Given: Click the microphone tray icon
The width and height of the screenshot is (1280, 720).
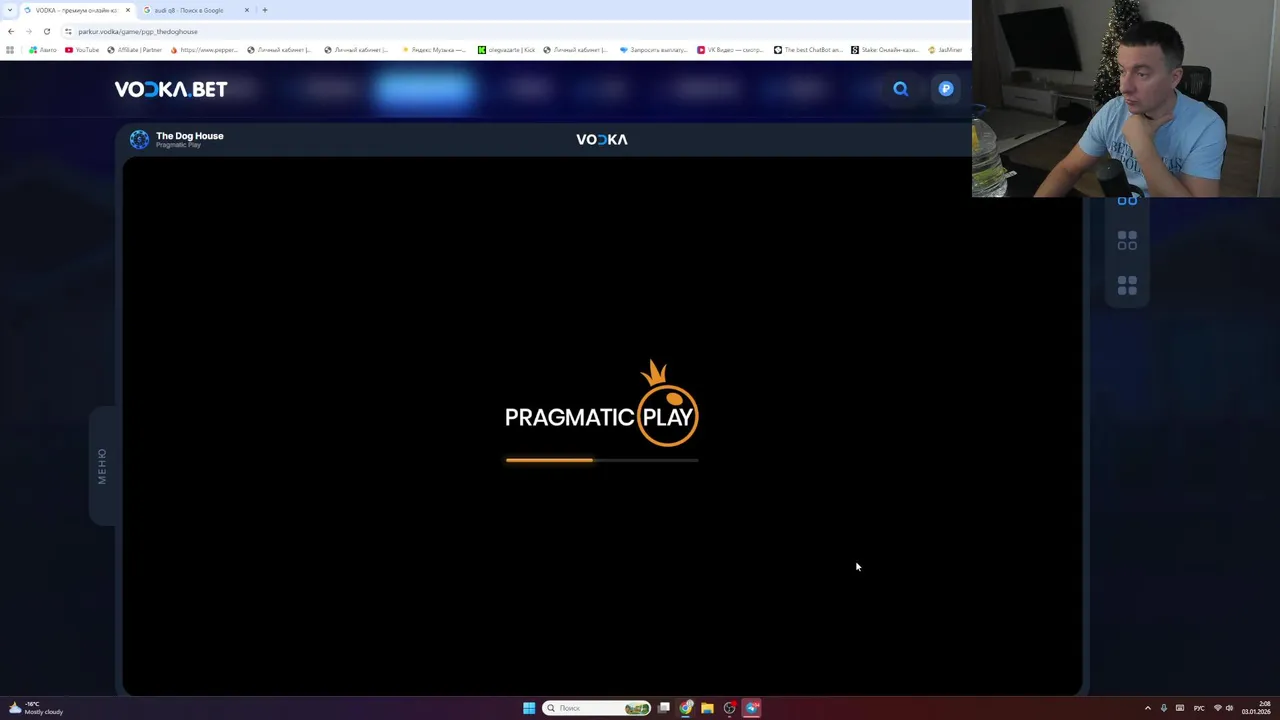Looking at the screenshot, I should tap(1163, 708).
